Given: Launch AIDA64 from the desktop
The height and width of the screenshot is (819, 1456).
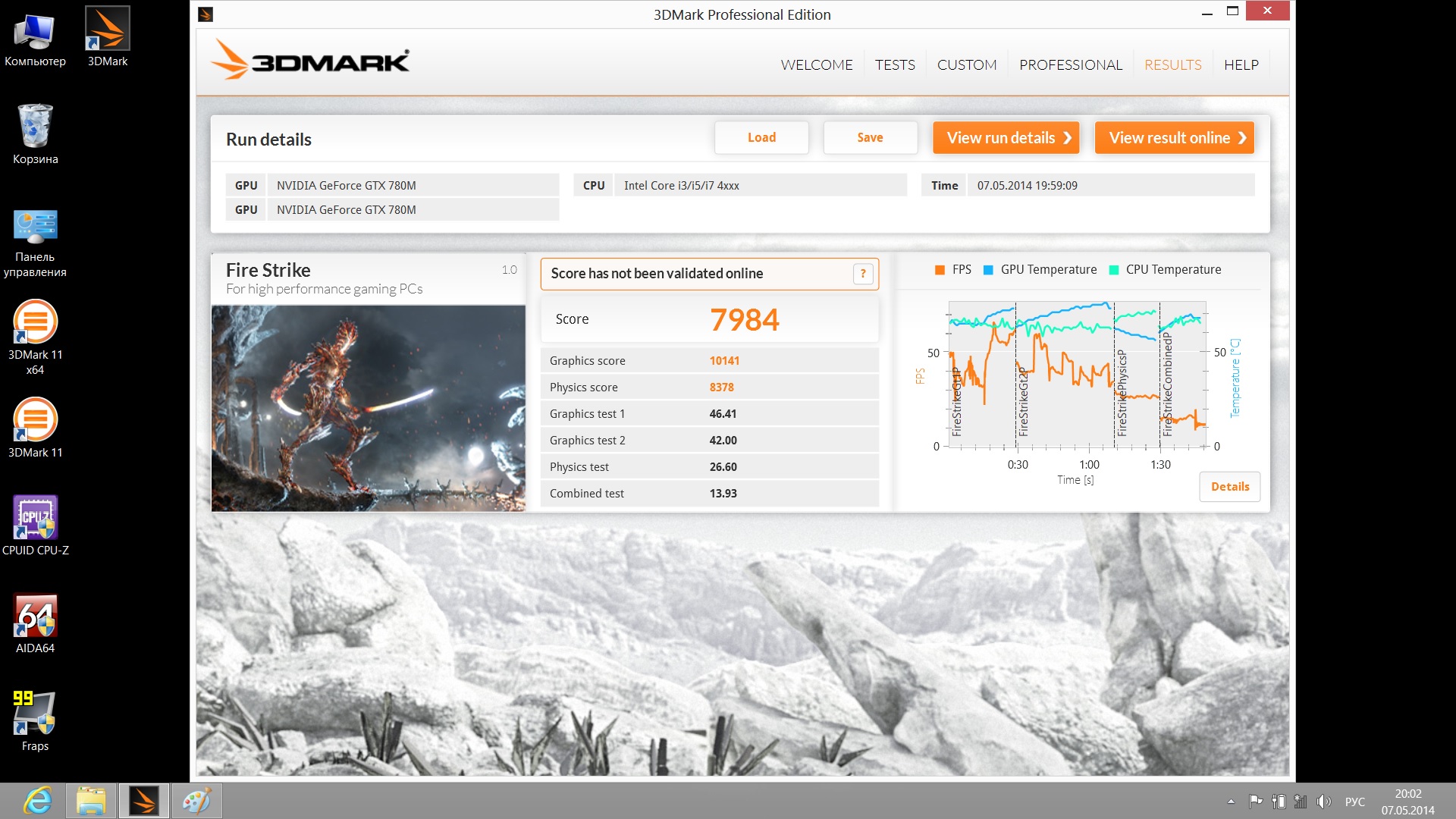Looking at the screenshot, I should pos(35,623).
